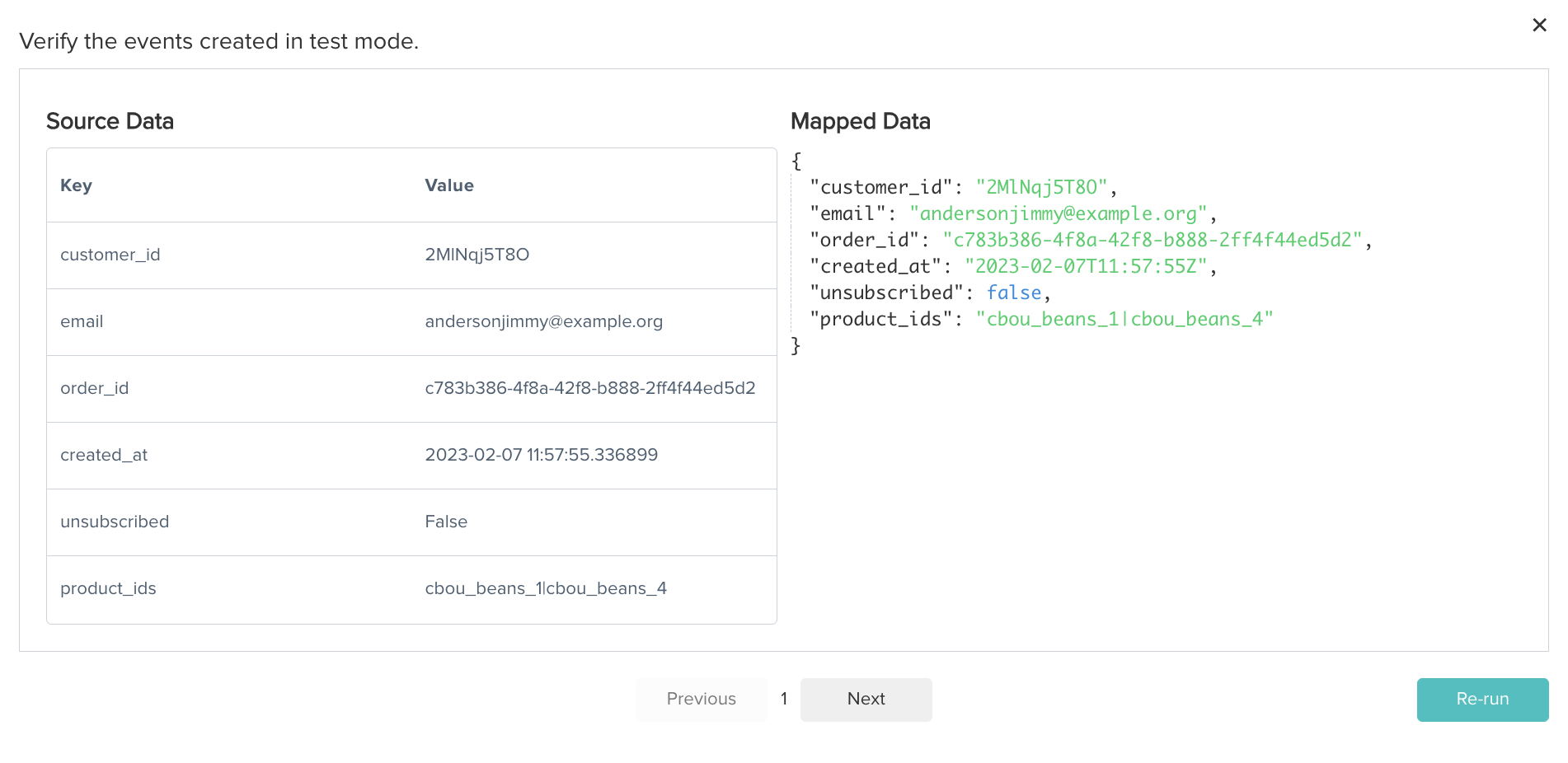Click the Re-run button
The width and height of the screenshot is (1568, 763).
point(1482,700)
